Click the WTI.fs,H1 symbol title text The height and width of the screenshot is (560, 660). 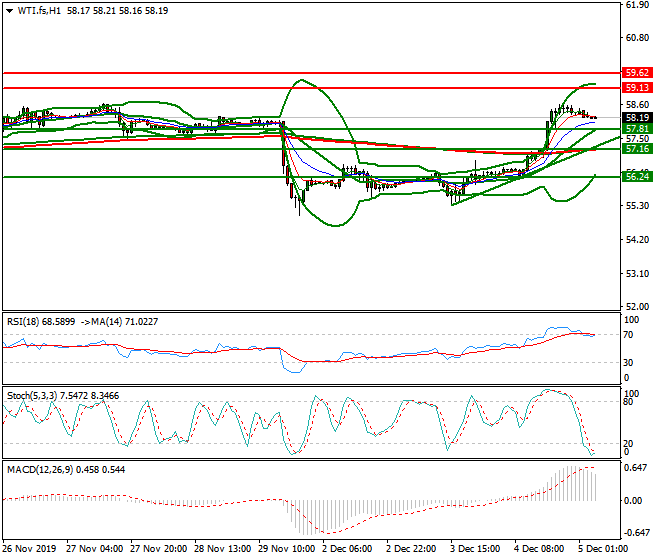coord(39,11)
